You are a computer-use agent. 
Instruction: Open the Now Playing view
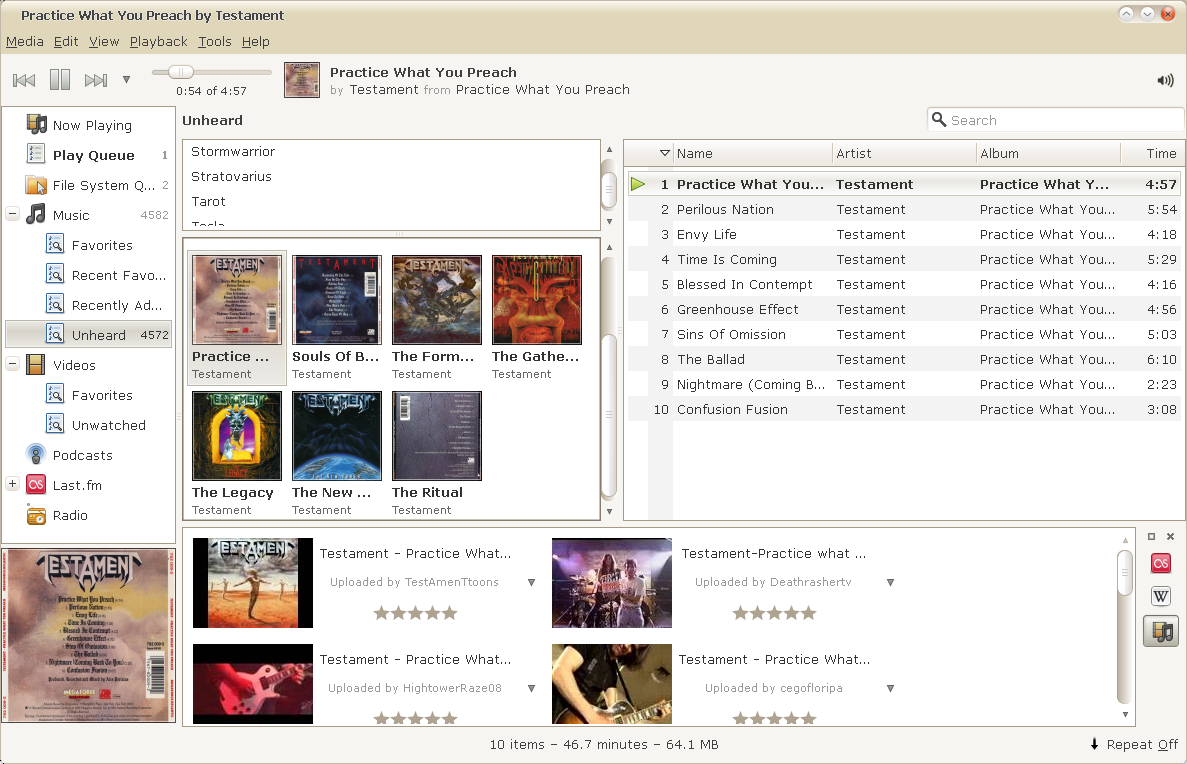pyautogui.click(x=89, y=125)
